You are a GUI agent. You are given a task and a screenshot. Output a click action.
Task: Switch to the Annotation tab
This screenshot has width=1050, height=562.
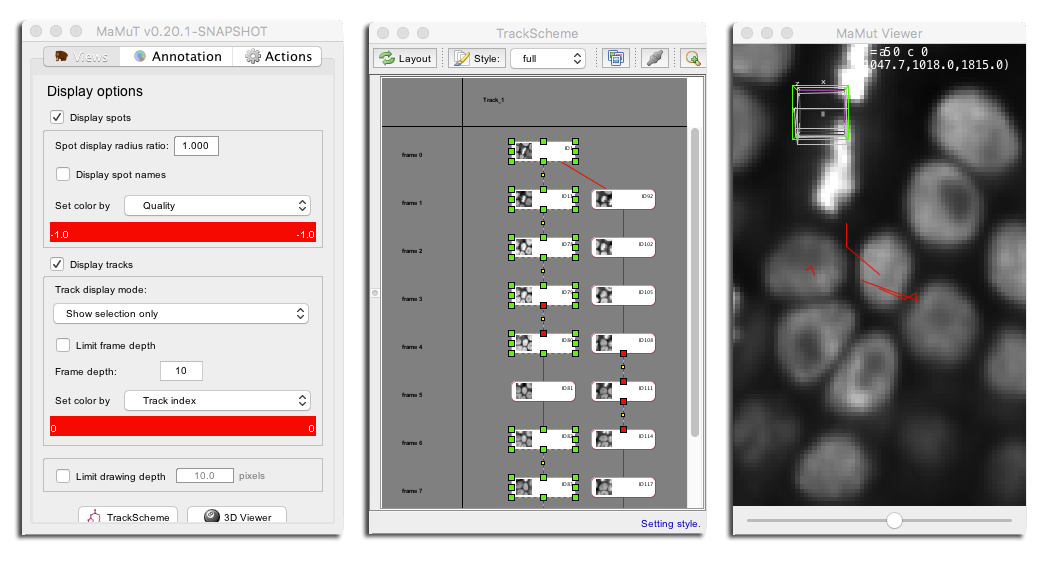pos(177,56)
